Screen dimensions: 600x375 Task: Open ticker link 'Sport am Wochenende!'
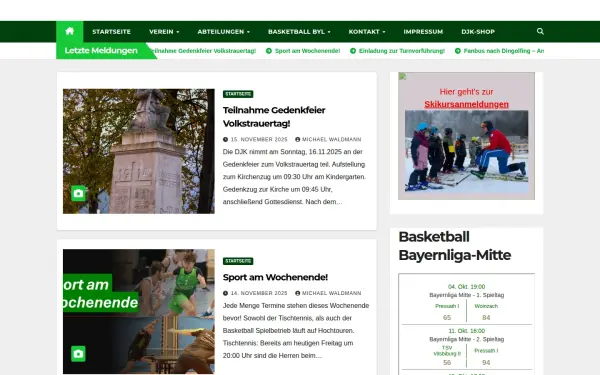tap(307, 51)
